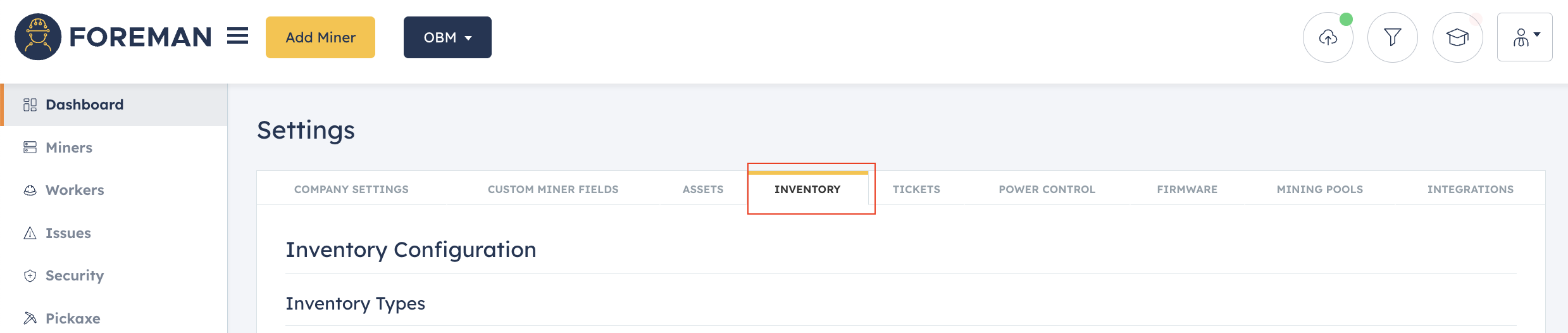This screenshot has height=333, width=1568.
Task: Click the Security shield icon
Action: pos(30,275)
